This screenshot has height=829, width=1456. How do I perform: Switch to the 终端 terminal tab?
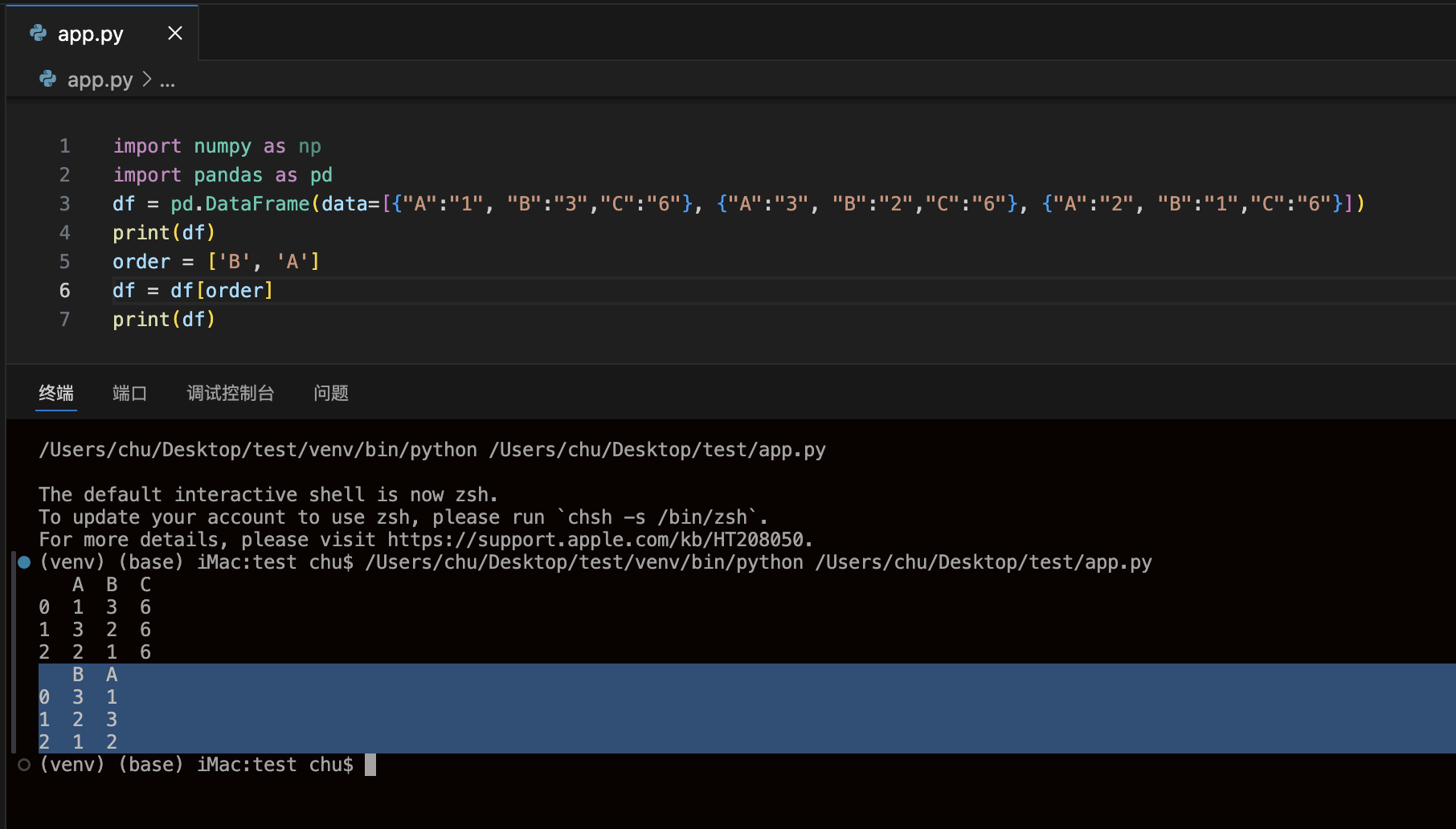[x=56, y=393]
